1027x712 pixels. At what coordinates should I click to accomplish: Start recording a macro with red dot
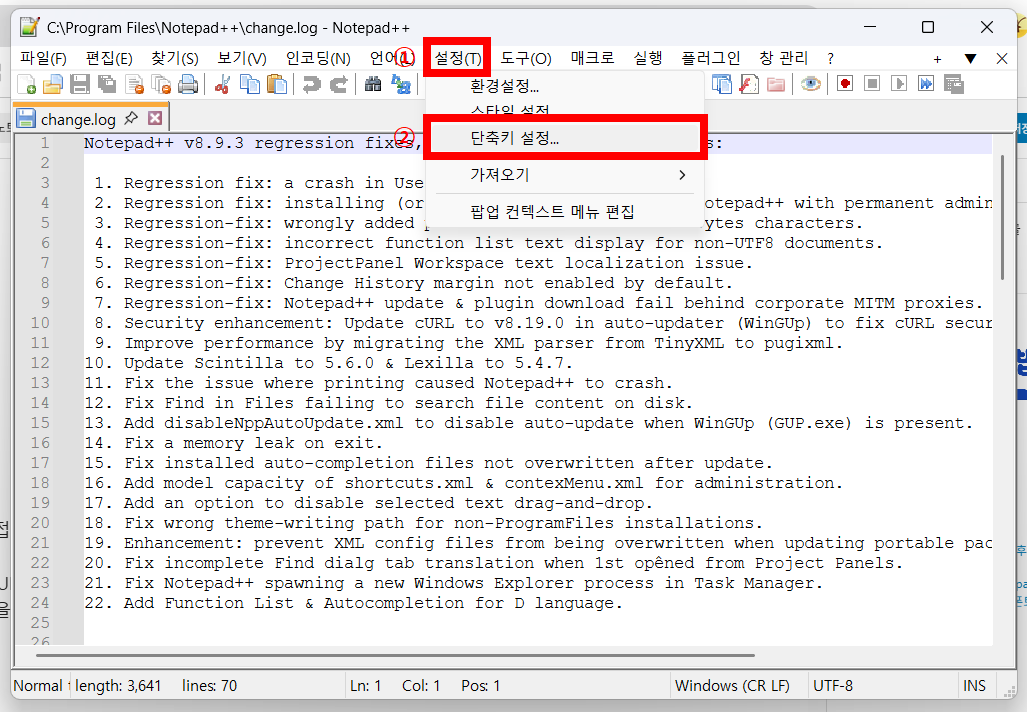[845, 84]
